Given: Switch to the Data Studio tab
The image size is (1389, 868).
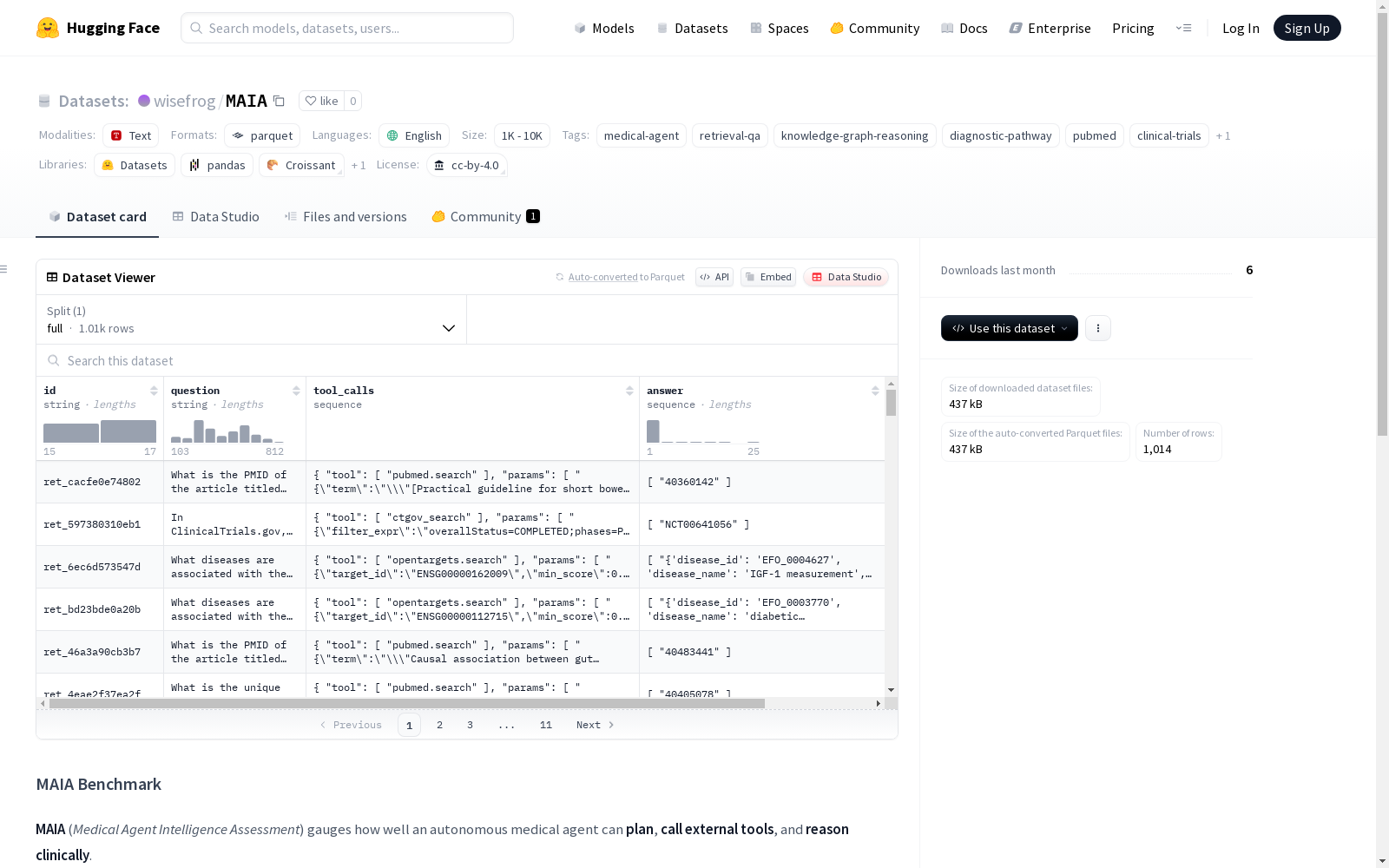Looking at the screenshot, I should pos(216,217).
